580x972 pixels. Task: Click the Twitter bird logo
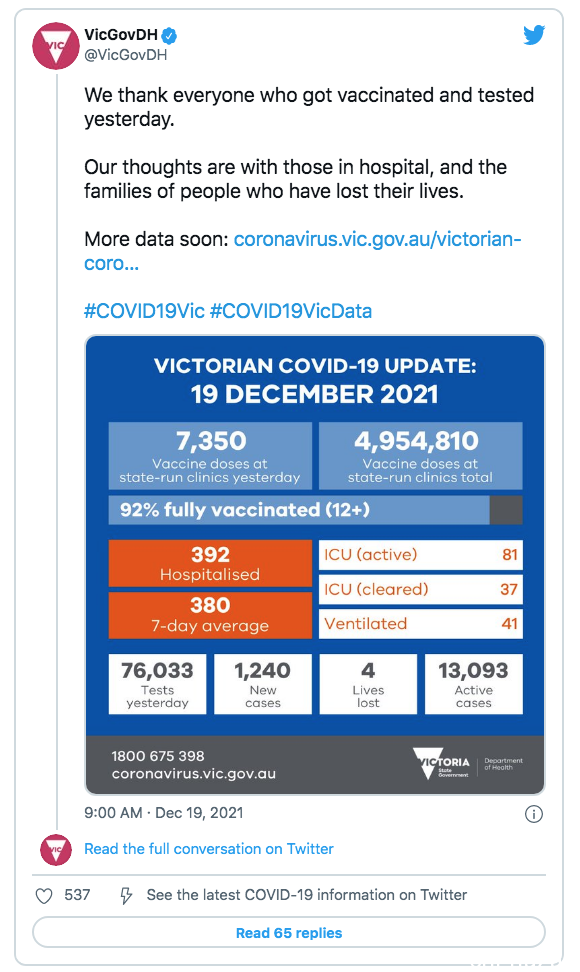click(534, 35)
